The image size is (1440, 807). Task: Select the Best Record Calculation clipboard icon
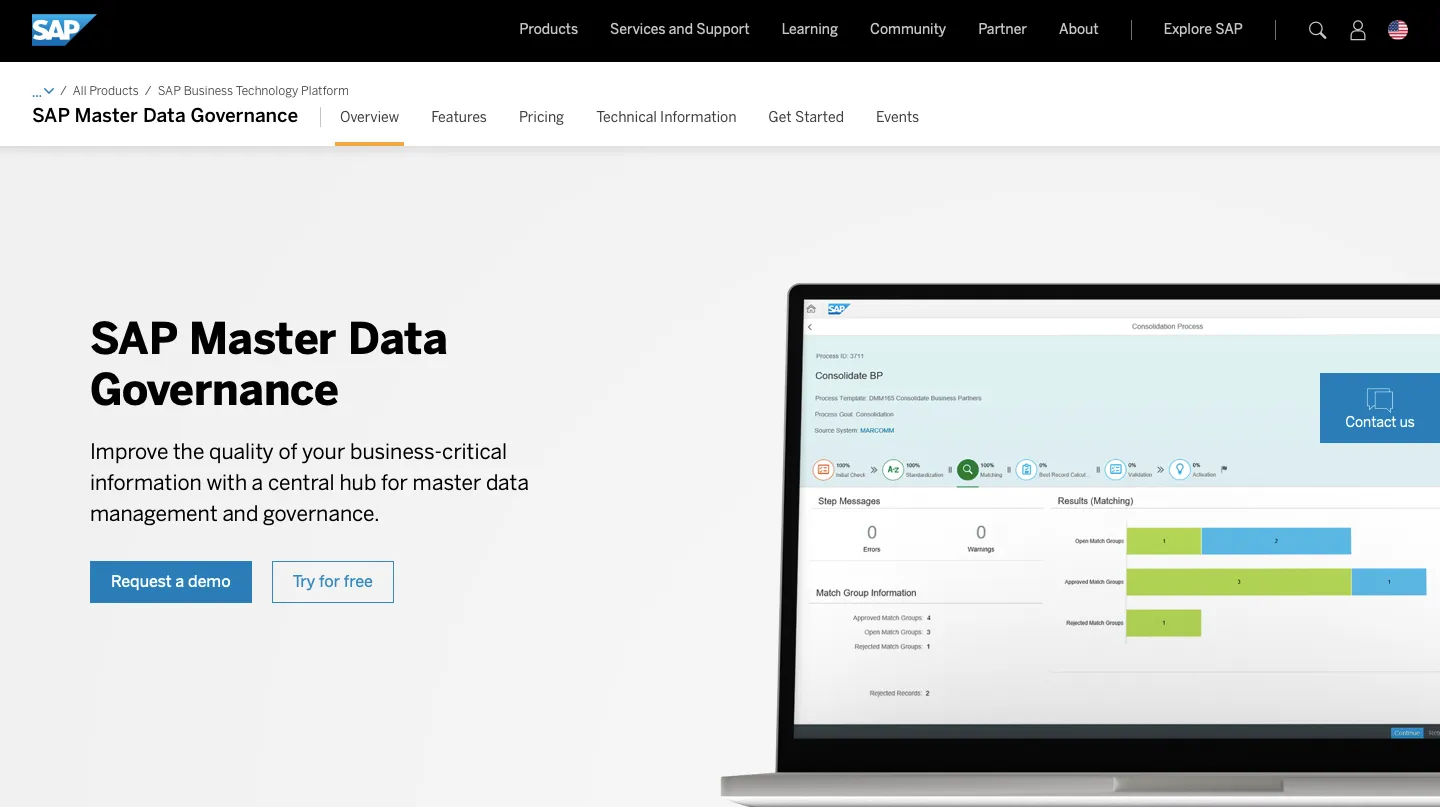tap(1026, 469)
